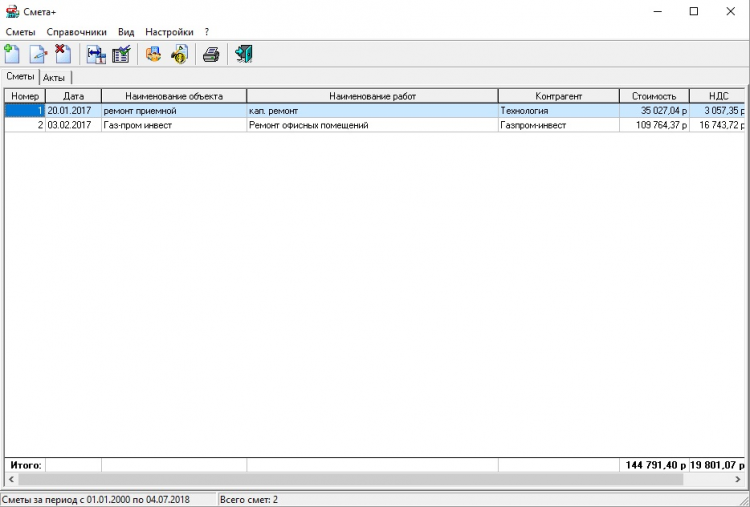Exit the program with the door icon

click(243, 54)
